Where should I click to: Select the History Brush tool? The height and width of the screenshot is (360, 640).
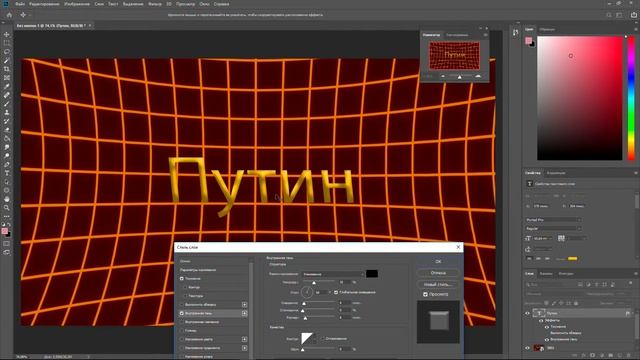(x=7, y=121)
